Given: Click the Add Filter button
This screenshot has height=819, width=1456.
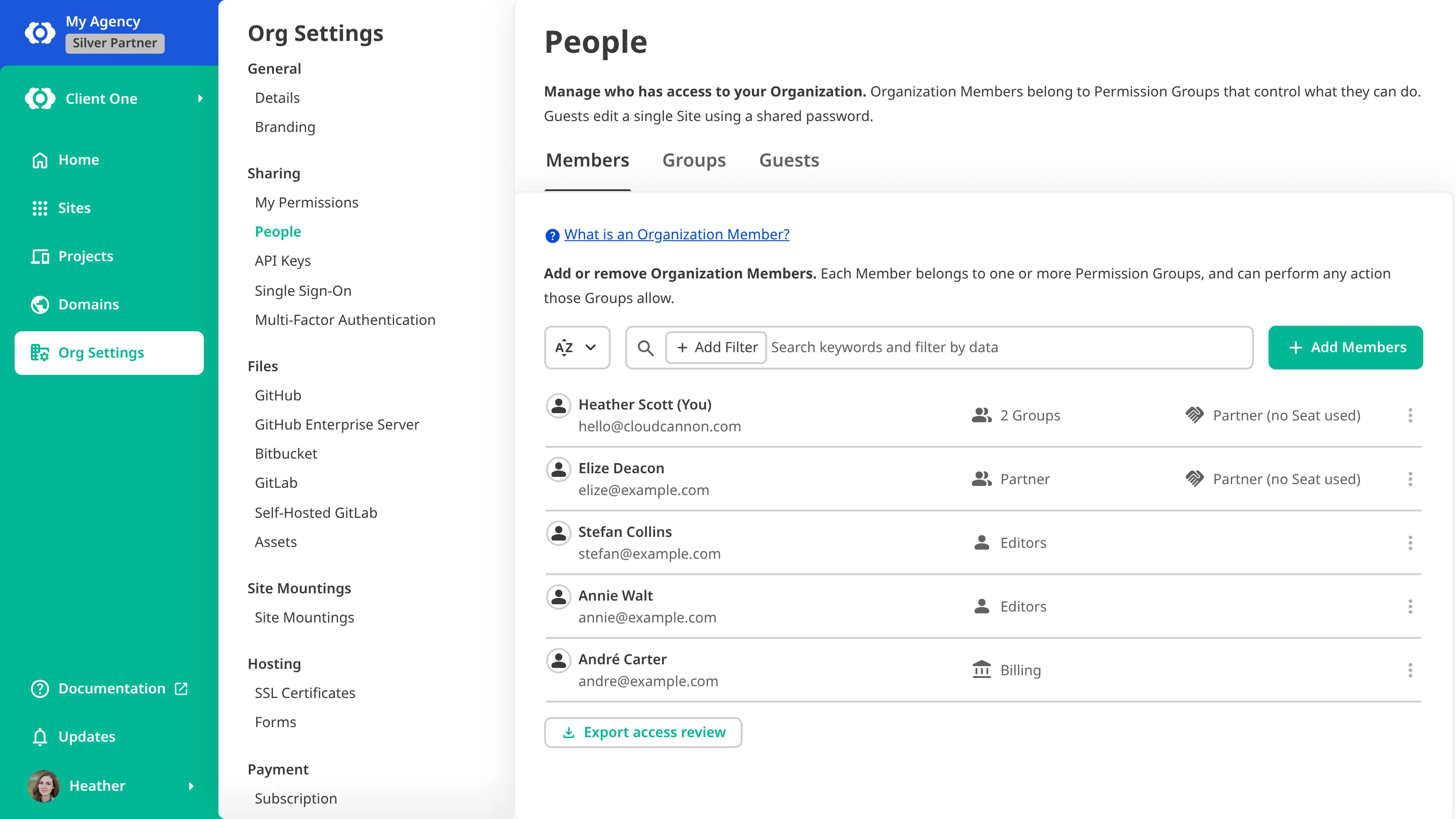Looking at the screenshot, I should click(x=716, y=348).
